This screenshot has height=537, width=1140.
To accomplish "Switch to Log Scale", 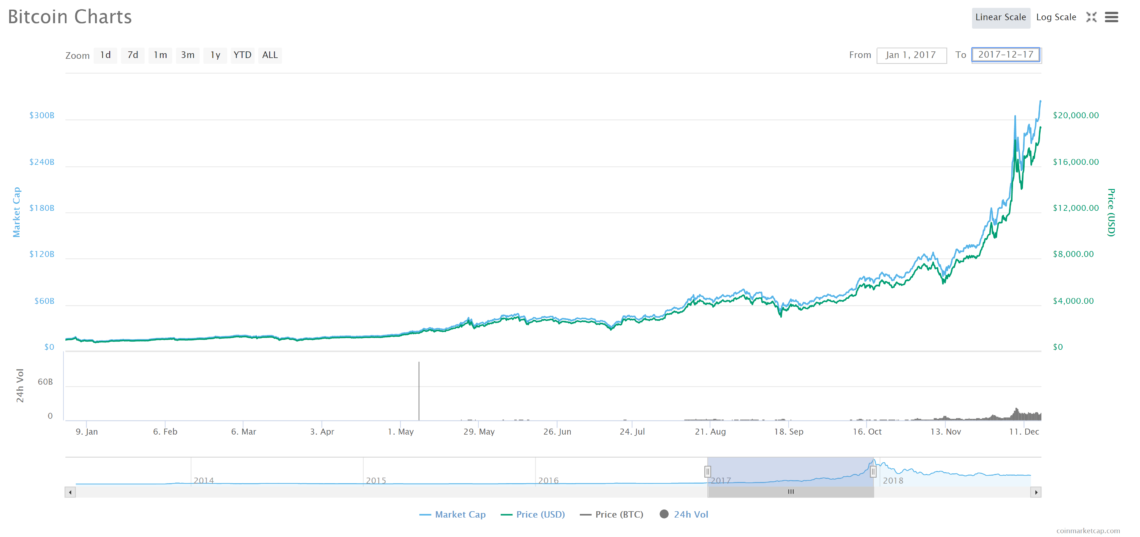I will [x=1056, y=17].
